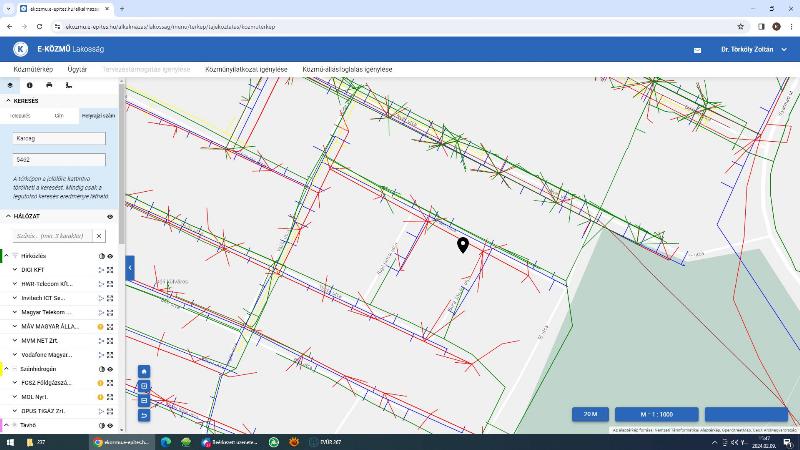800x450 pixels.
Task: Toggle visibility of Távhő group
Action: 110,425
